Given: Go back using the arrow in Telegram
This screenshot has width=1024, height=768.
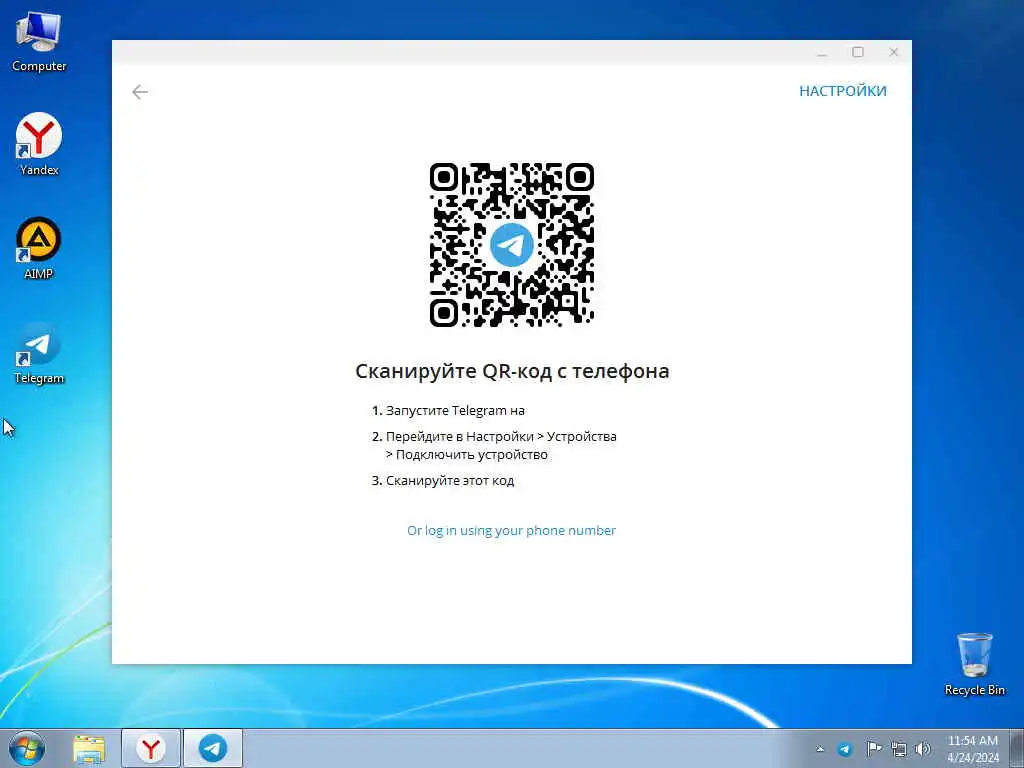Looking at the screenshot, I should [x=140, y=92].
